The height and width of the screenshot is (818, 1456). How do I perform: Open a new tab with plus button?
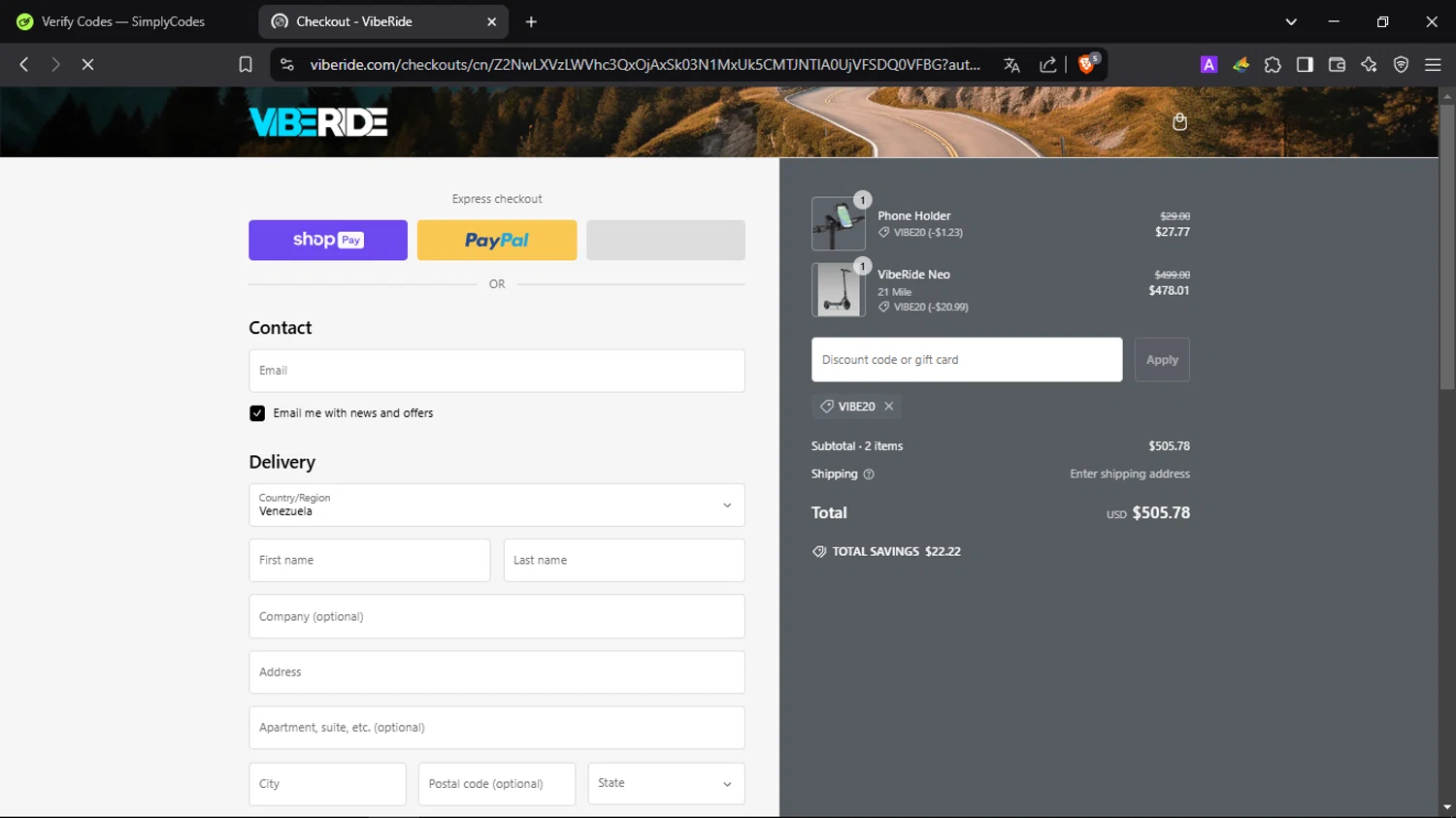[531, 21]
